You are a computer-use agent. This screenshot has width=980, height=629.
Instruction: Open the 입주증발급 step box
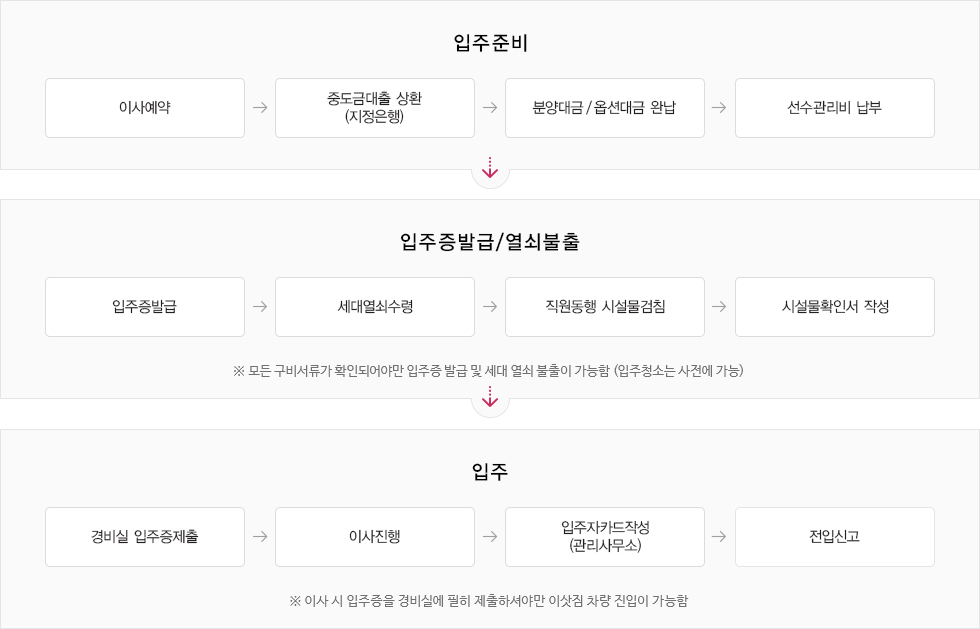[x=145, y=307]
